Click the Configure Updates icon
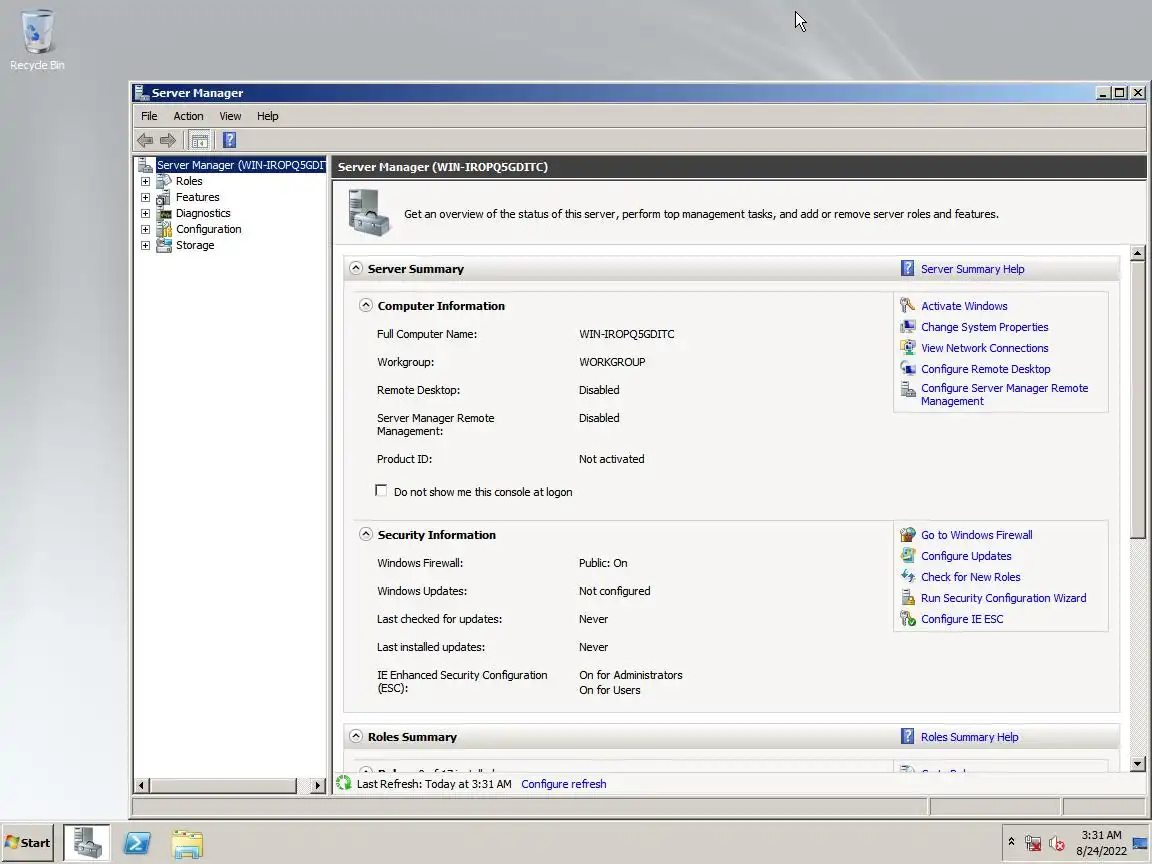This screenshot has height=864, width=1152. point(908,555)
